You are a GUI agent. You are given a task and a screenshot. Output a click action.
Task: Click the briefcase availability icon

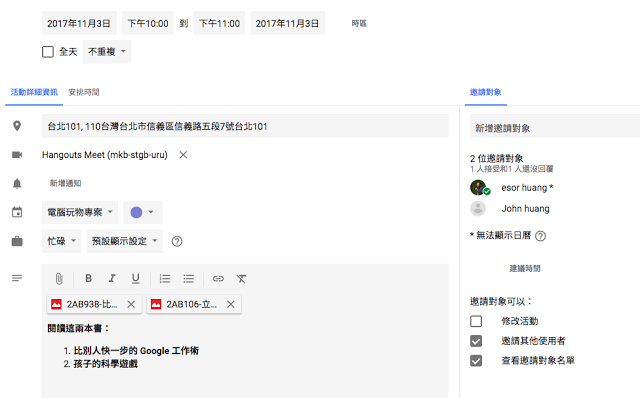click(17, 241)
